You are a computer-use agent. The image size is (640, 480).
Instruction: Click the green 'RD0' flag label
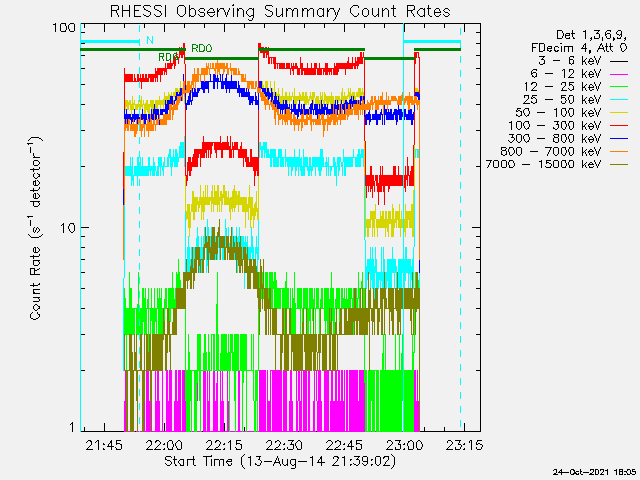[202, 49]
